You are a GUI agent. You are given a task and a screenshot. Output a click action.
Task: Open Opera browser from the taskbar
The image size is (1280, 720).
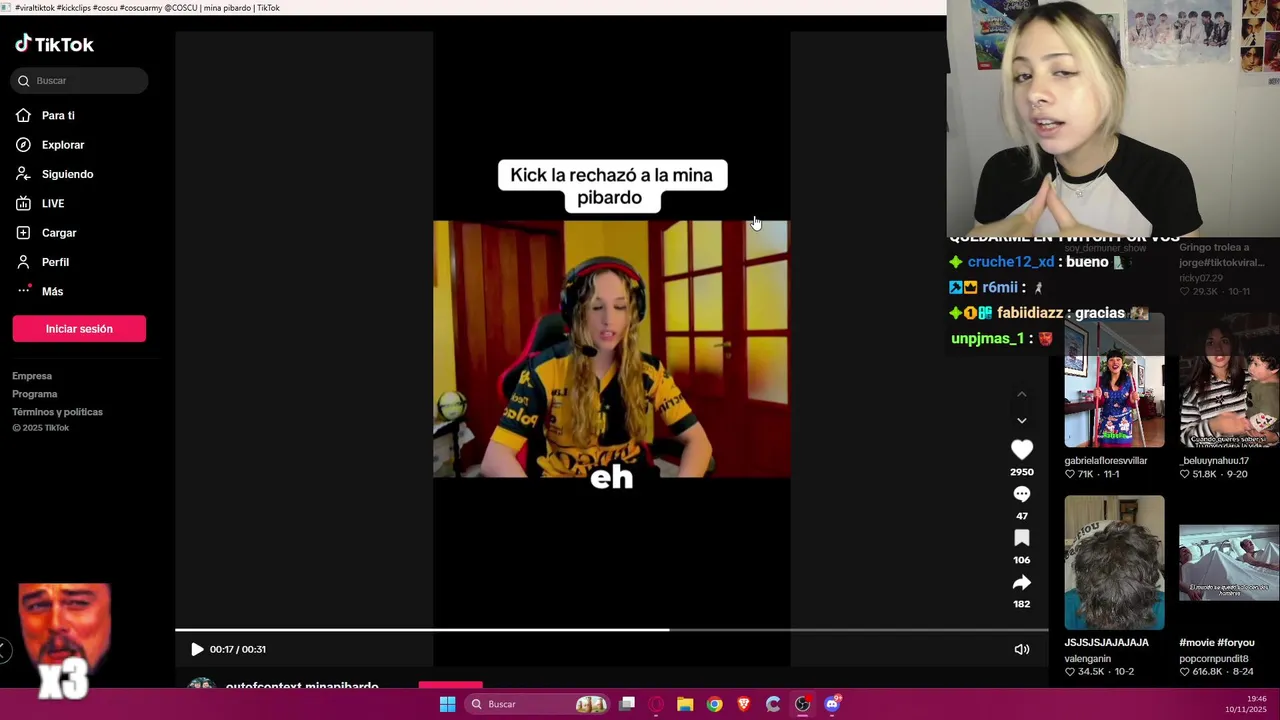(656, 704)
